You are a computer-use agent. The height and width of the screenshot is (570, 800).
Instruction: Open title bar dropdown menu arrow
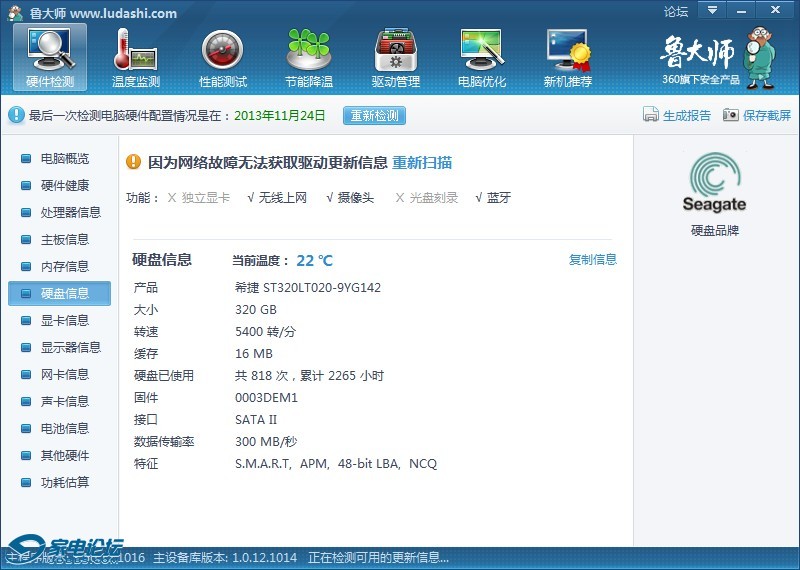coord(711,10)
